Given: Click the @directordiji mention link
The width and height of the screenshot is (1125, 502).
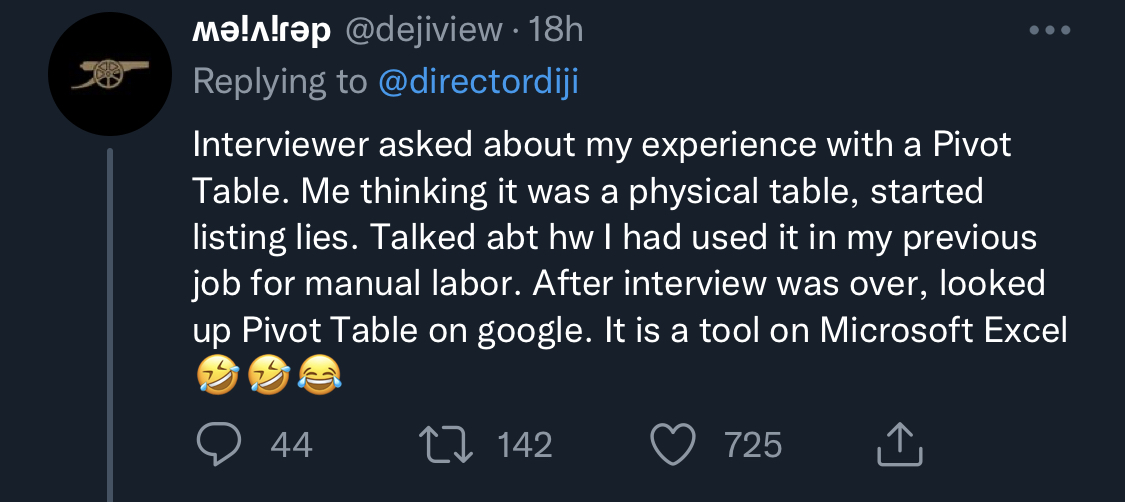Looking at the screenshot, I should tap(479, 82).
